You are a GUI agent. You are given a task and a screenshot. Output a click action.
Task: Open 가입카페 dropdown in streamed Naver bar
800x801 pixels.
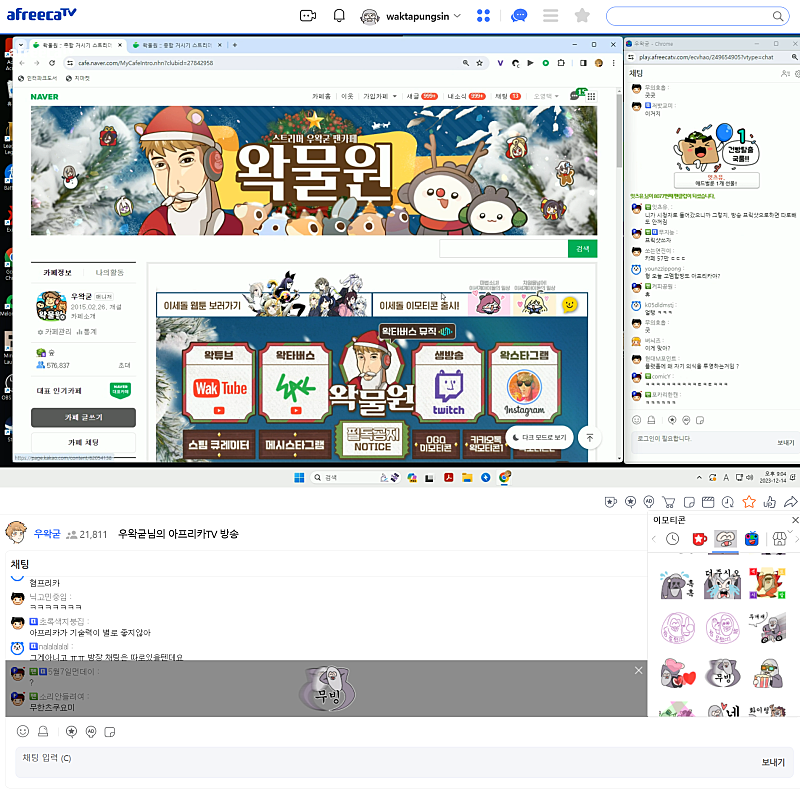pyautogui.click(x=380, y=96)
